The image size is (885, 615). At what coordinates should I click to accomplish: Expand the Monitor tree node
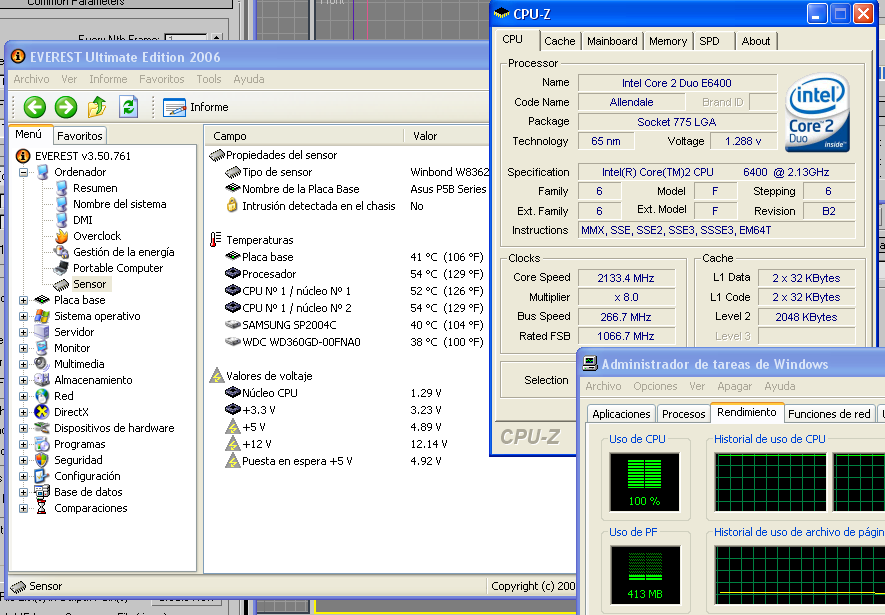click(x=23, y=348)
